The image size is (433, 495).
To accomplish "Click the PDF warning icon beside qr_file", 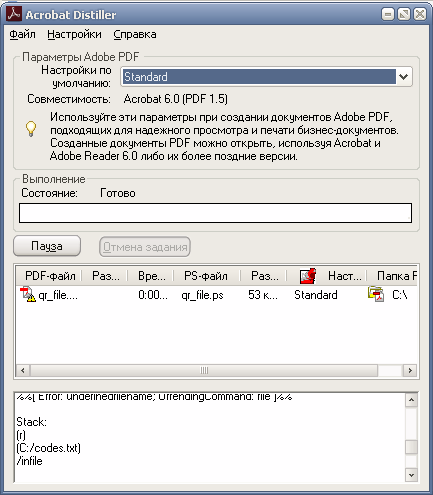I will point(27,295).
